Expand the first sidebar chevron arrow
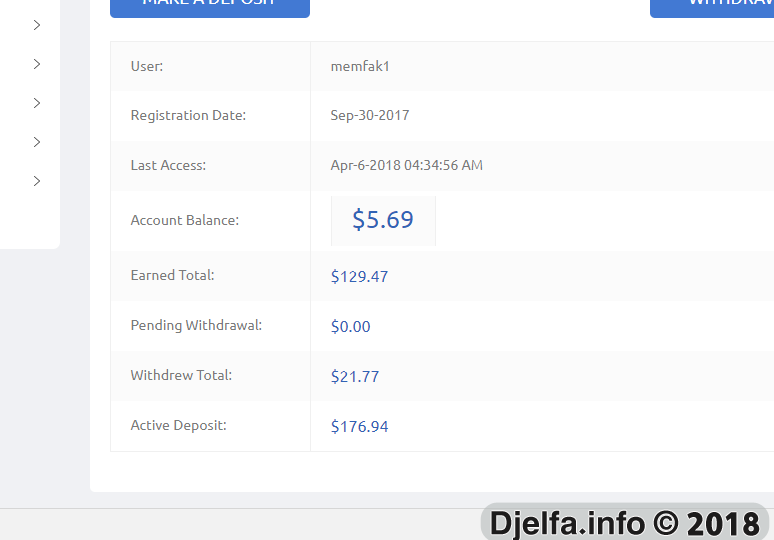Screen dimensions: 774x540 pyautogui.click(x=37, y=25)
